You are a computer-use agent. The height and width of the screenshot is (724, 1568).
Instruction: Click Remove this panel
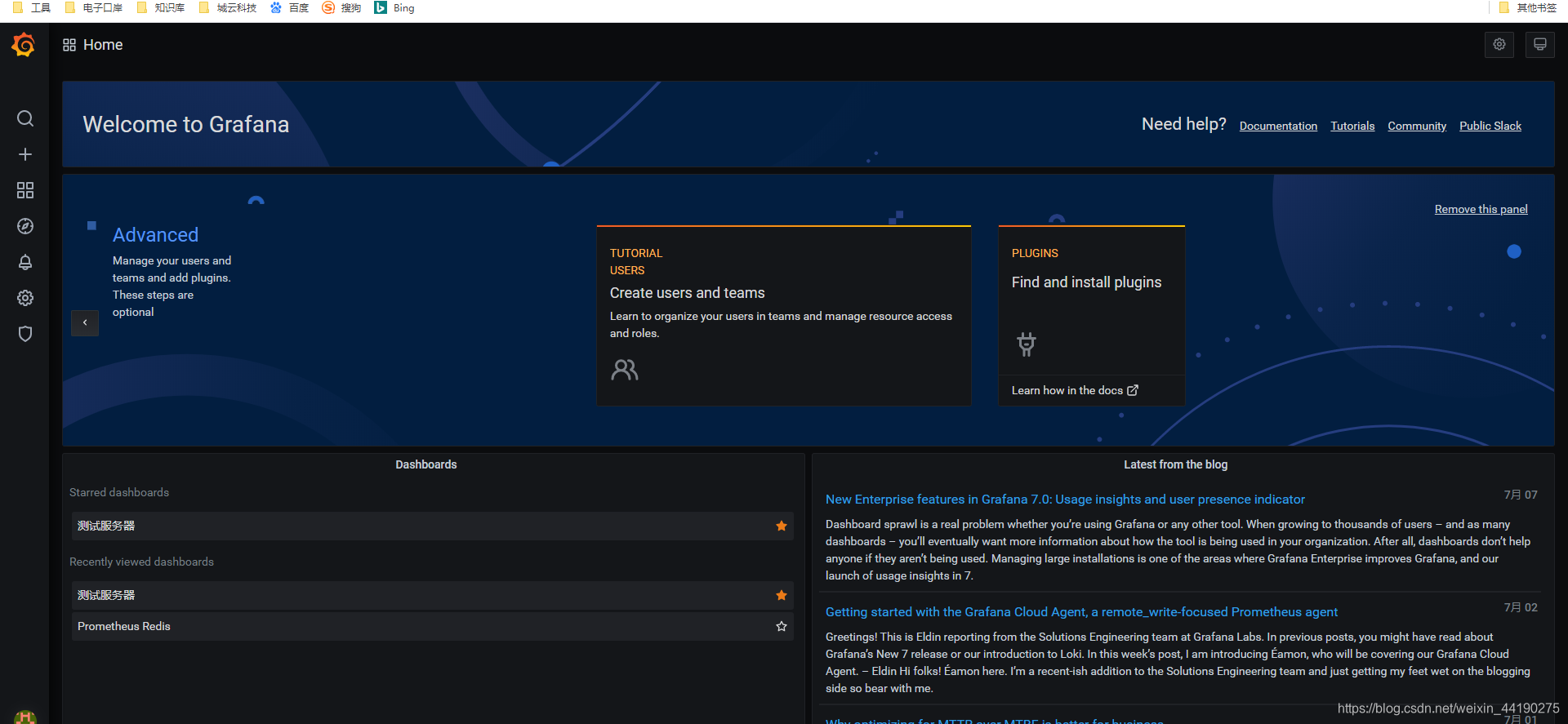click(1481, 209)
